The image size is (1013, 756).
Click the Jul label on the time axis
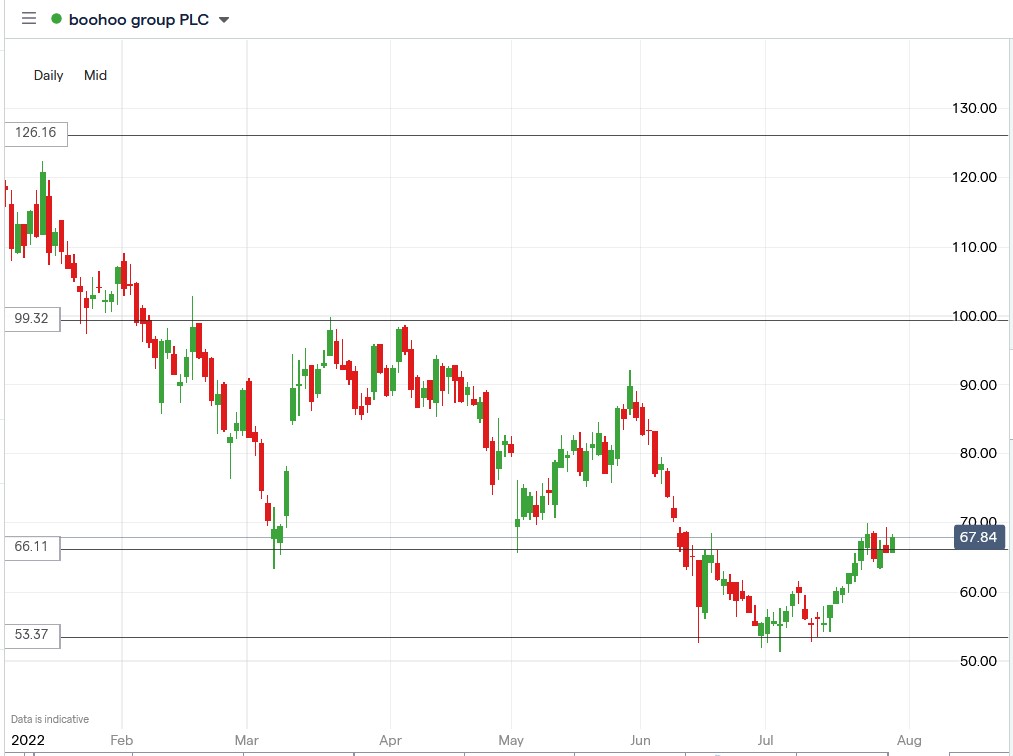tap(764, 740)
